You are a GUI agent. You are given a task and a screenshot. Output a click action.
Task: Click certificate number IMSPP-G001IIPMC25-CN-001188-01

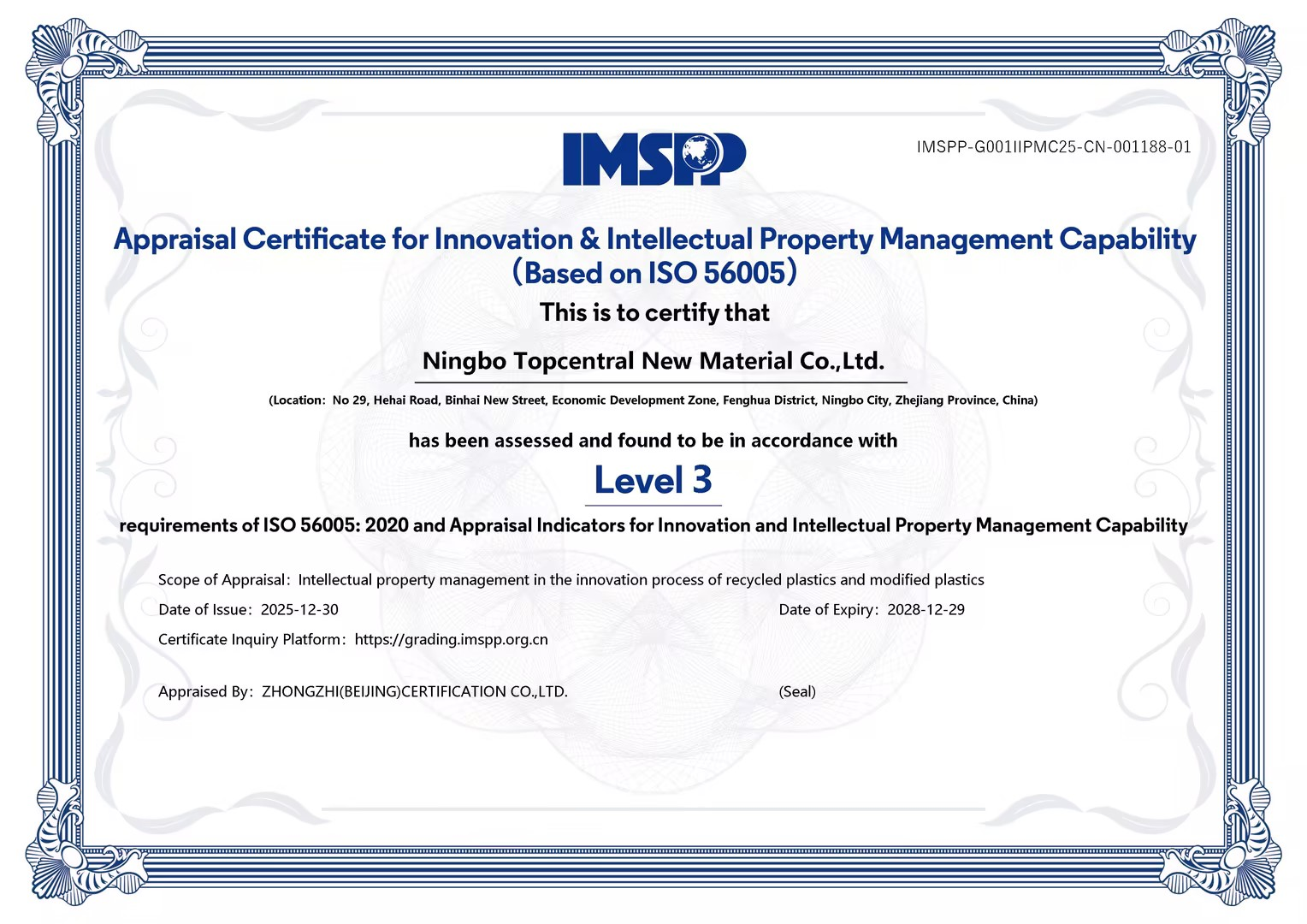click(1054, 147)
